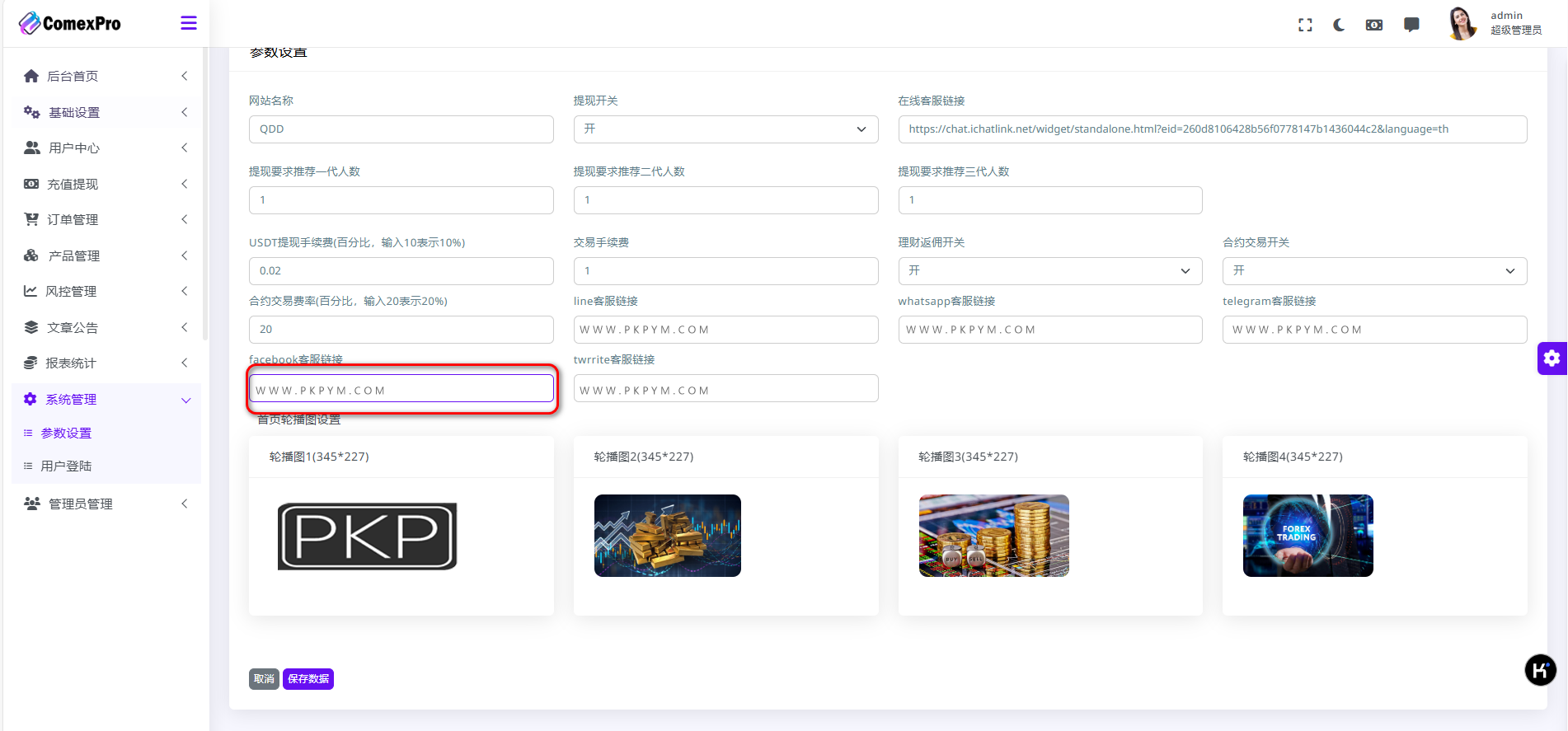Screen dimensions: 1568x731
Task: Enter fullscreen mode via header icon
Action: [1305, 25]
